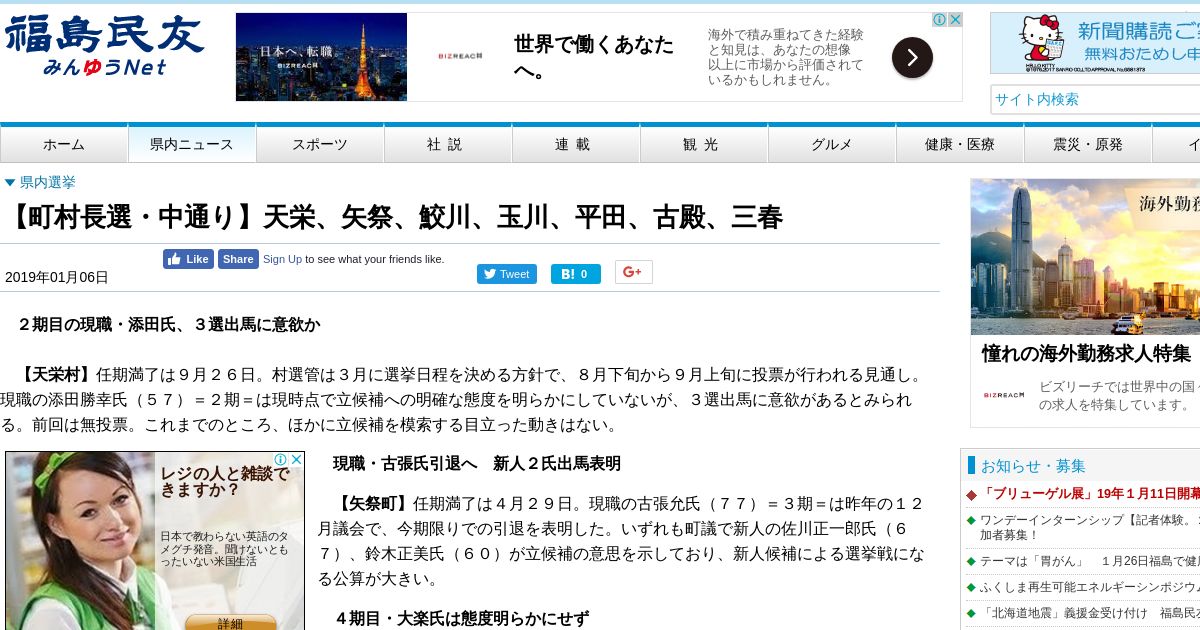Open the Facebook Sign Up link
The height and width of the screenshot is (630, 1200).
282,259
